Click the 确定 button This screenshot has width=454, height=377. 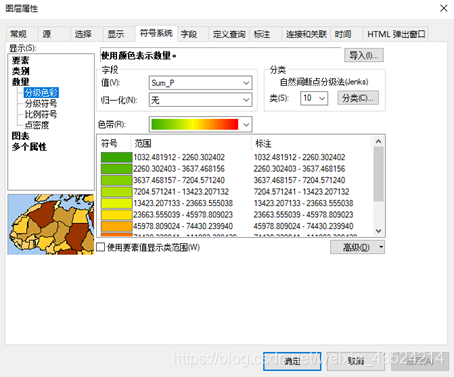[292, 361]
